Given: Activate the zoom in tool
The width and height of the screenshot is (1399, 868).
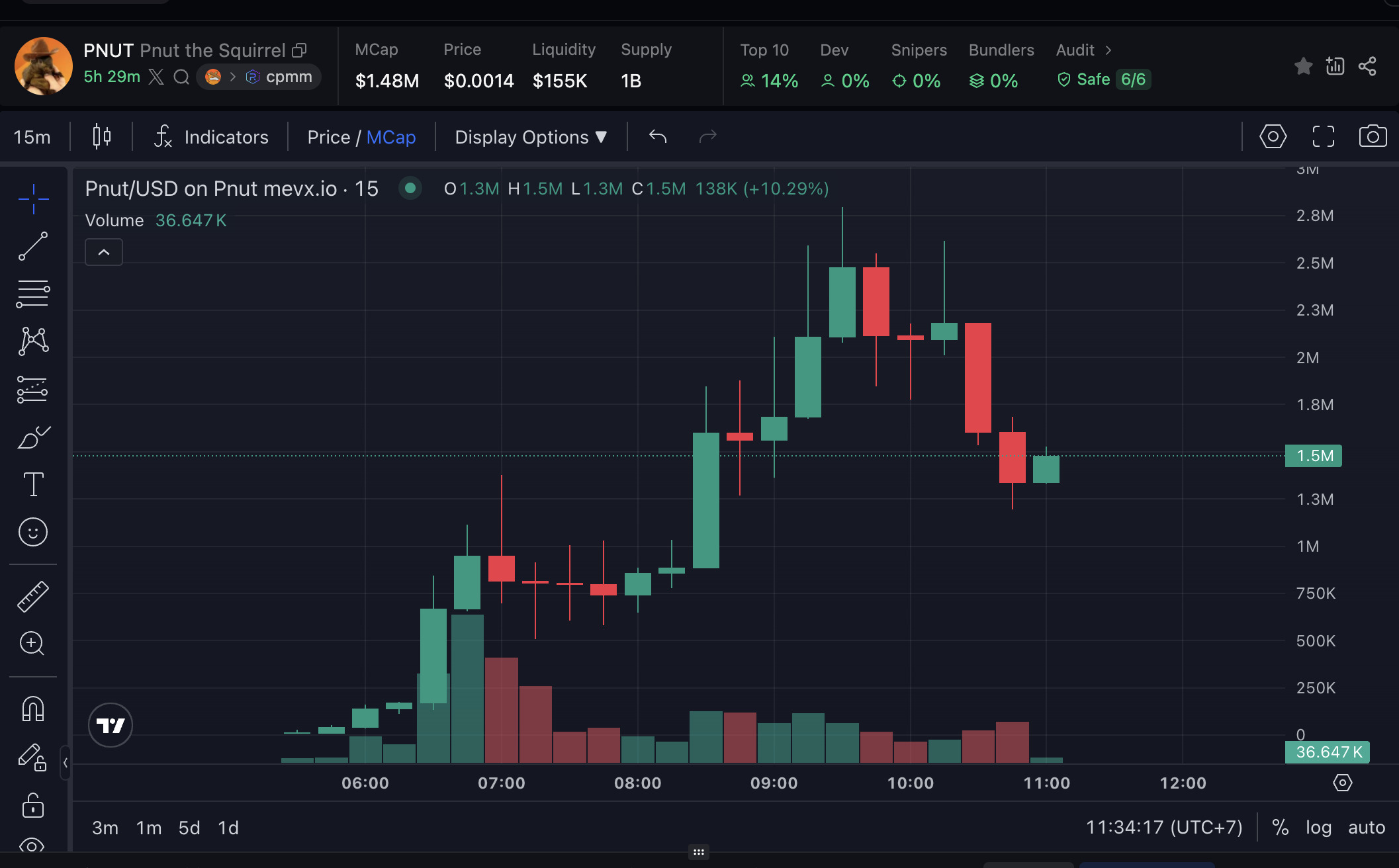Looking at the screenshot, I should [x=33, y=643].
